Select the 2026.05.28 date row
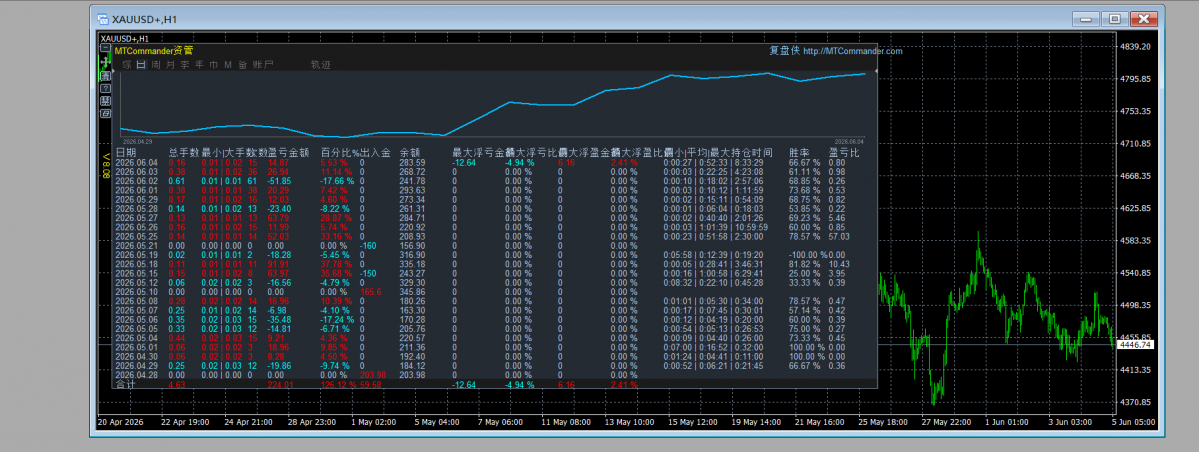This screenshot has width=1199, height=452. [135, 208]
